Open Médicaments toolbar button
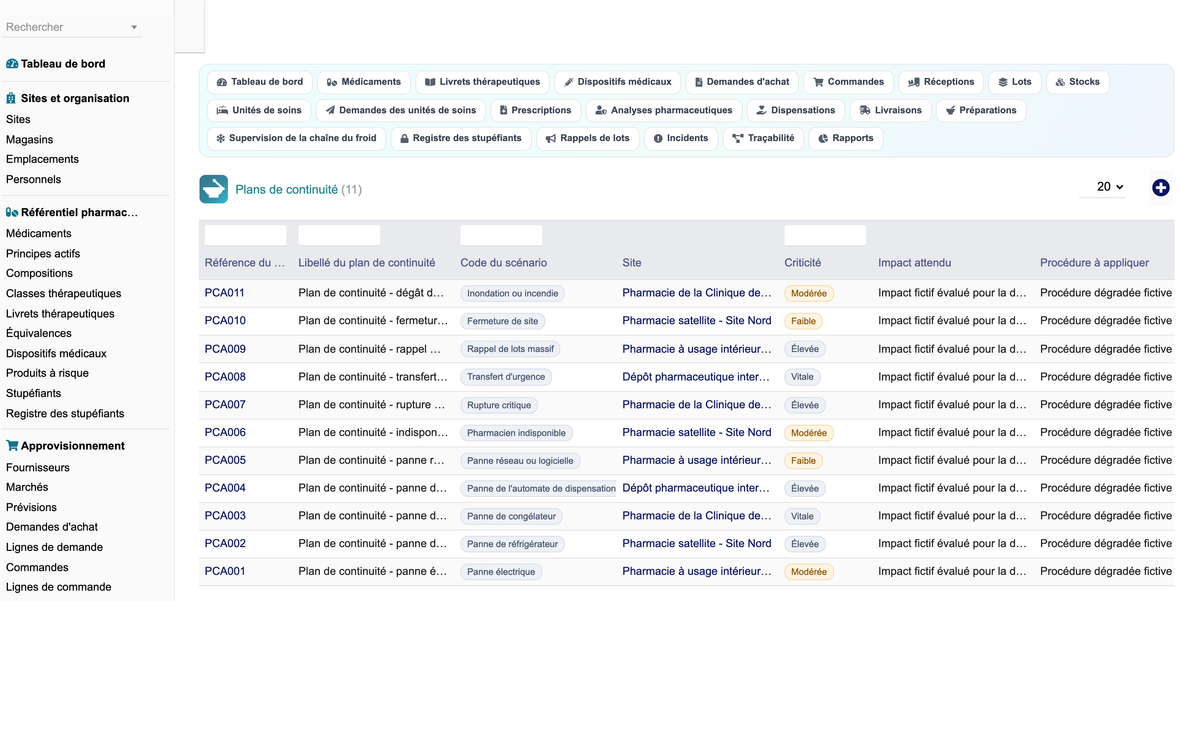Image resolution: width=1200 pixels, height=743 pixels. [364, 82]
